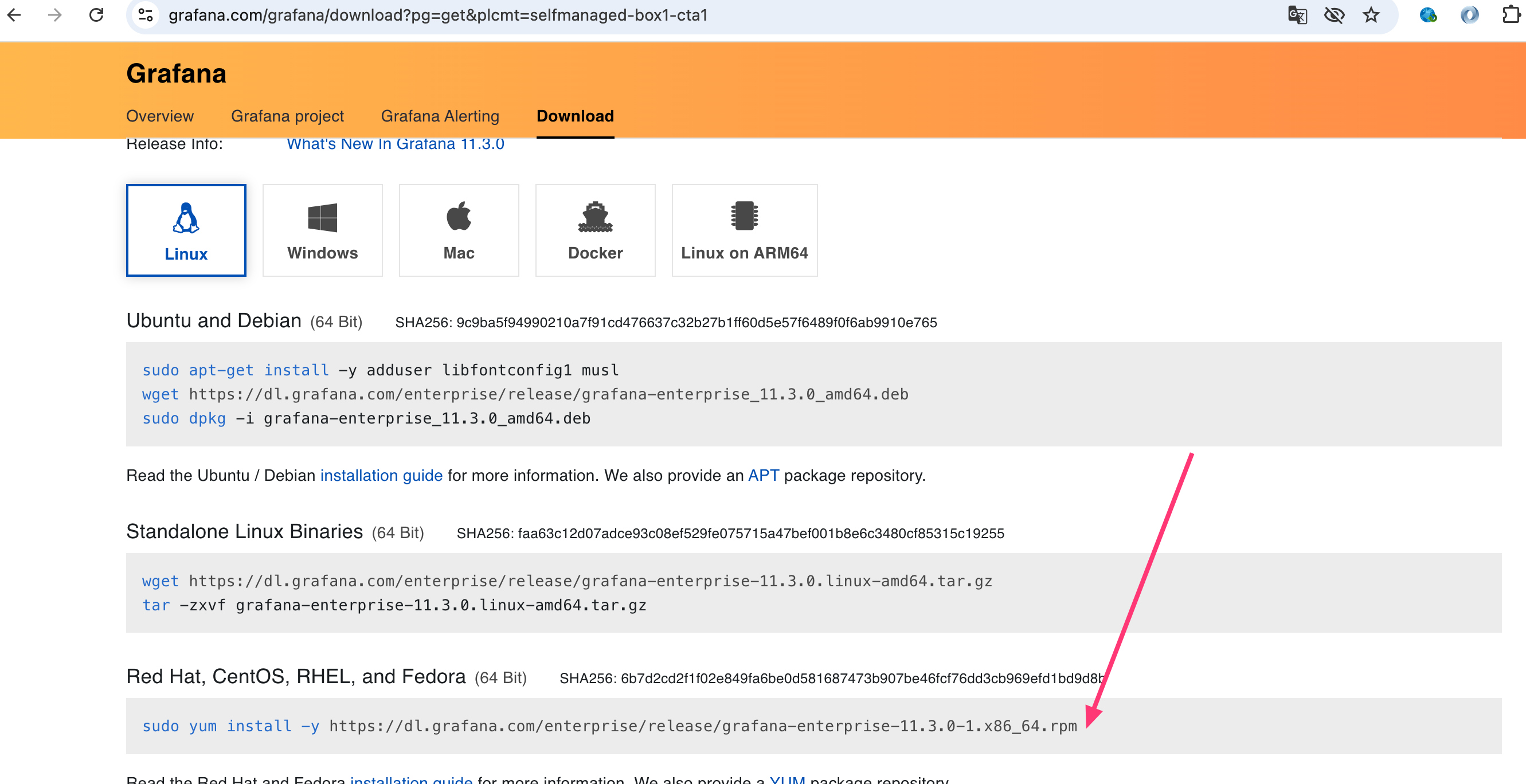1526x784 pixels.
Task: Select the Linux on ARM64 tile
Action: pyautogui.click(x=745, y=230)
